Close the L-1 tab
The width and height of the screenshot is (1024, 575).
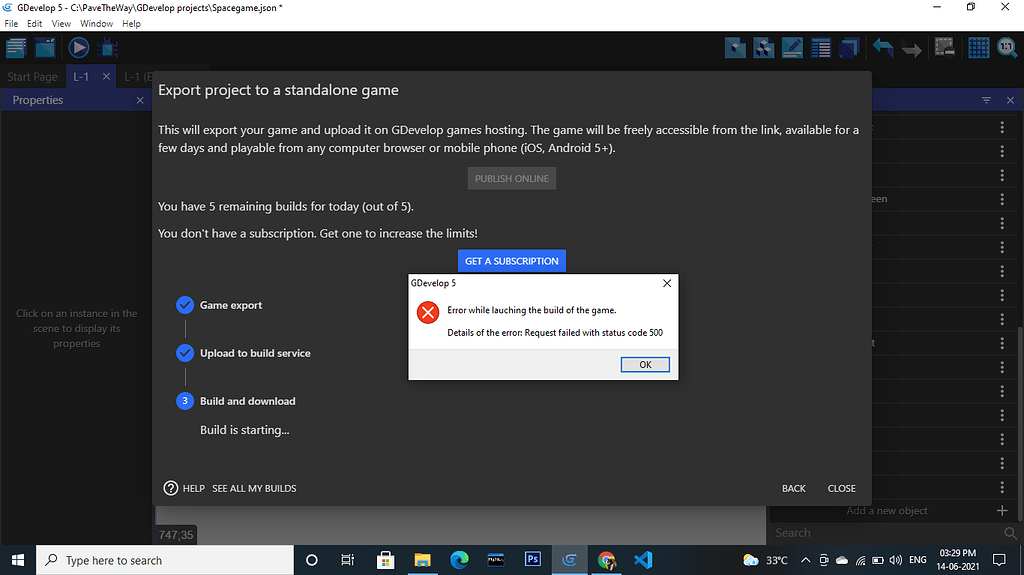[106, 76]
